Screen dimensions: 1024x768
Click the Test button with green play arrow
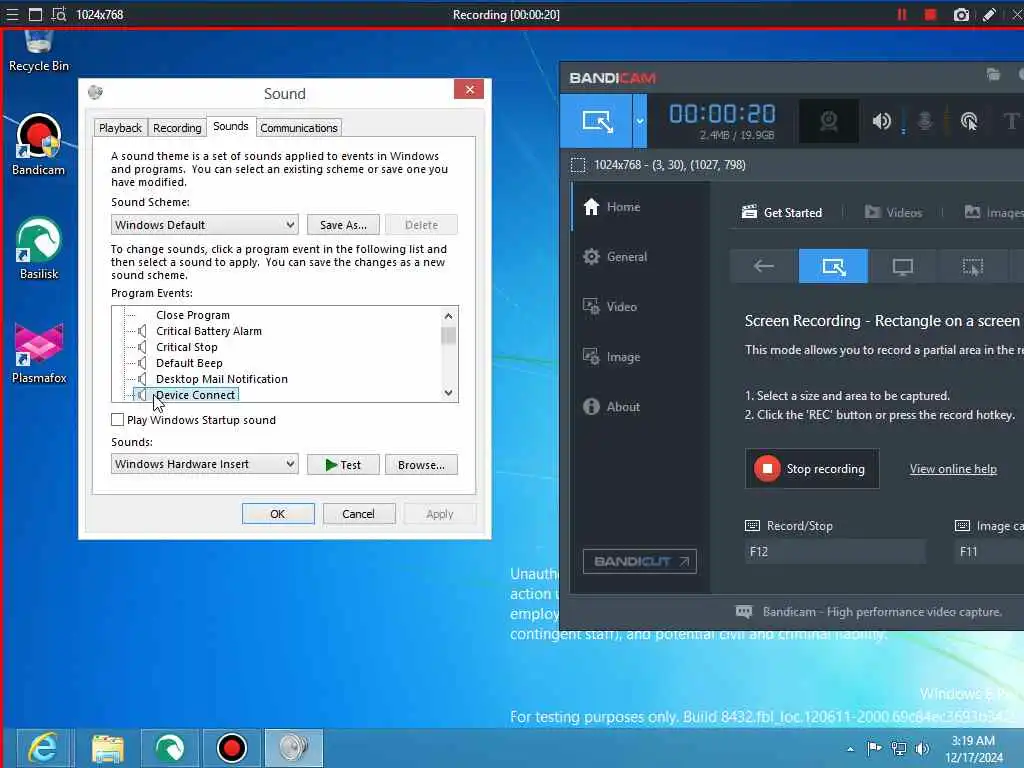tap(344, 465)
